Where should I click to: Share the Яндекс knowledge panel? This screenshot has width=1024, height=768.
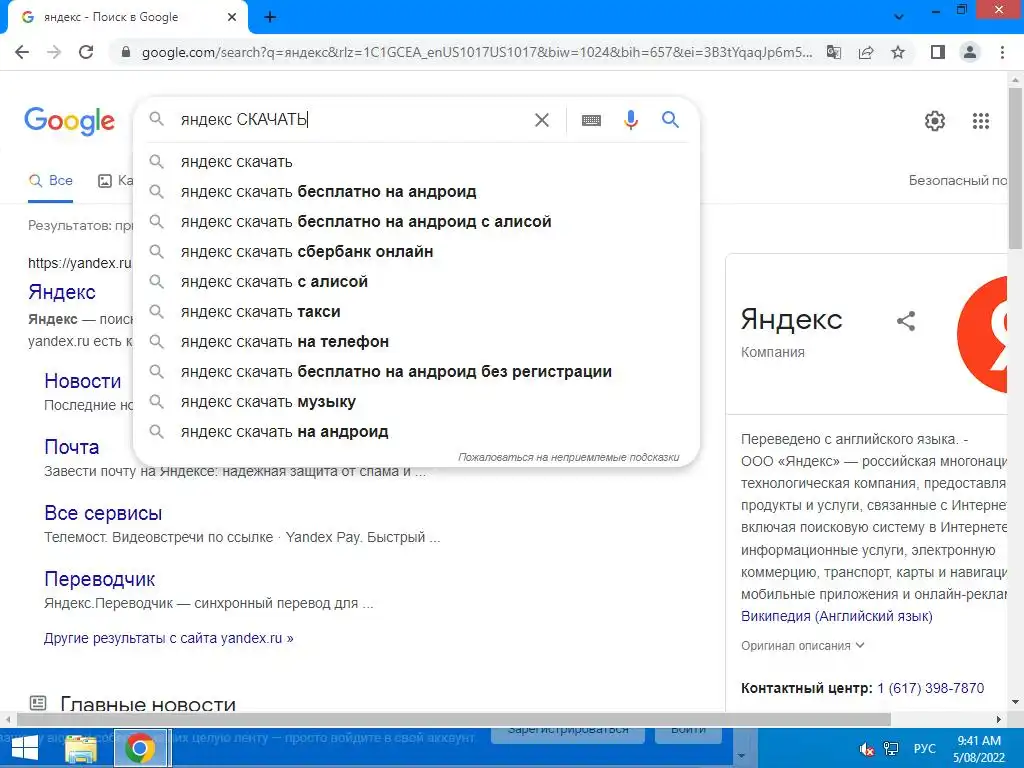[906, 321]
